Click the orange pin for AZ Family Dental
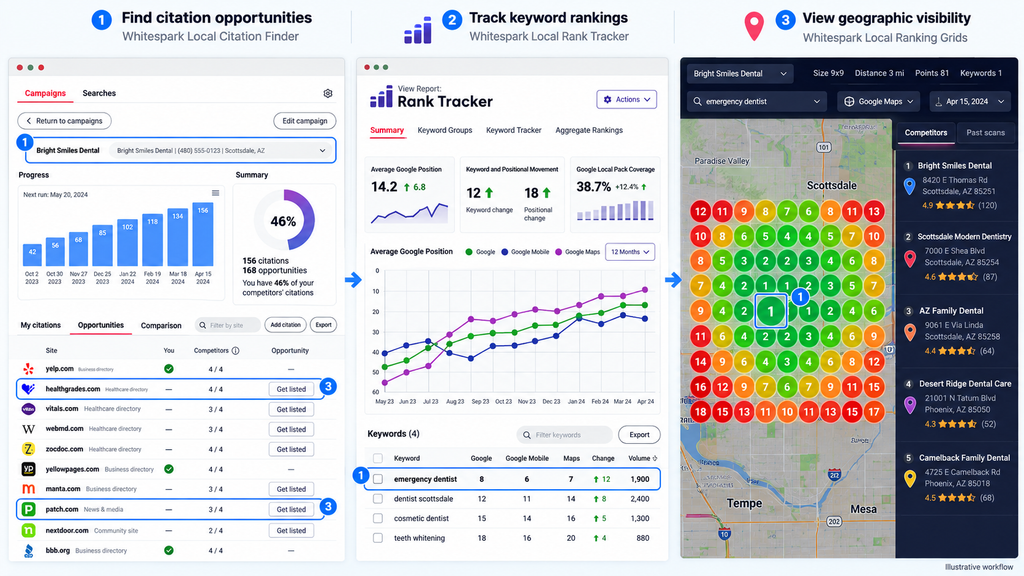The image size is (1024, 576). point(909,332)
